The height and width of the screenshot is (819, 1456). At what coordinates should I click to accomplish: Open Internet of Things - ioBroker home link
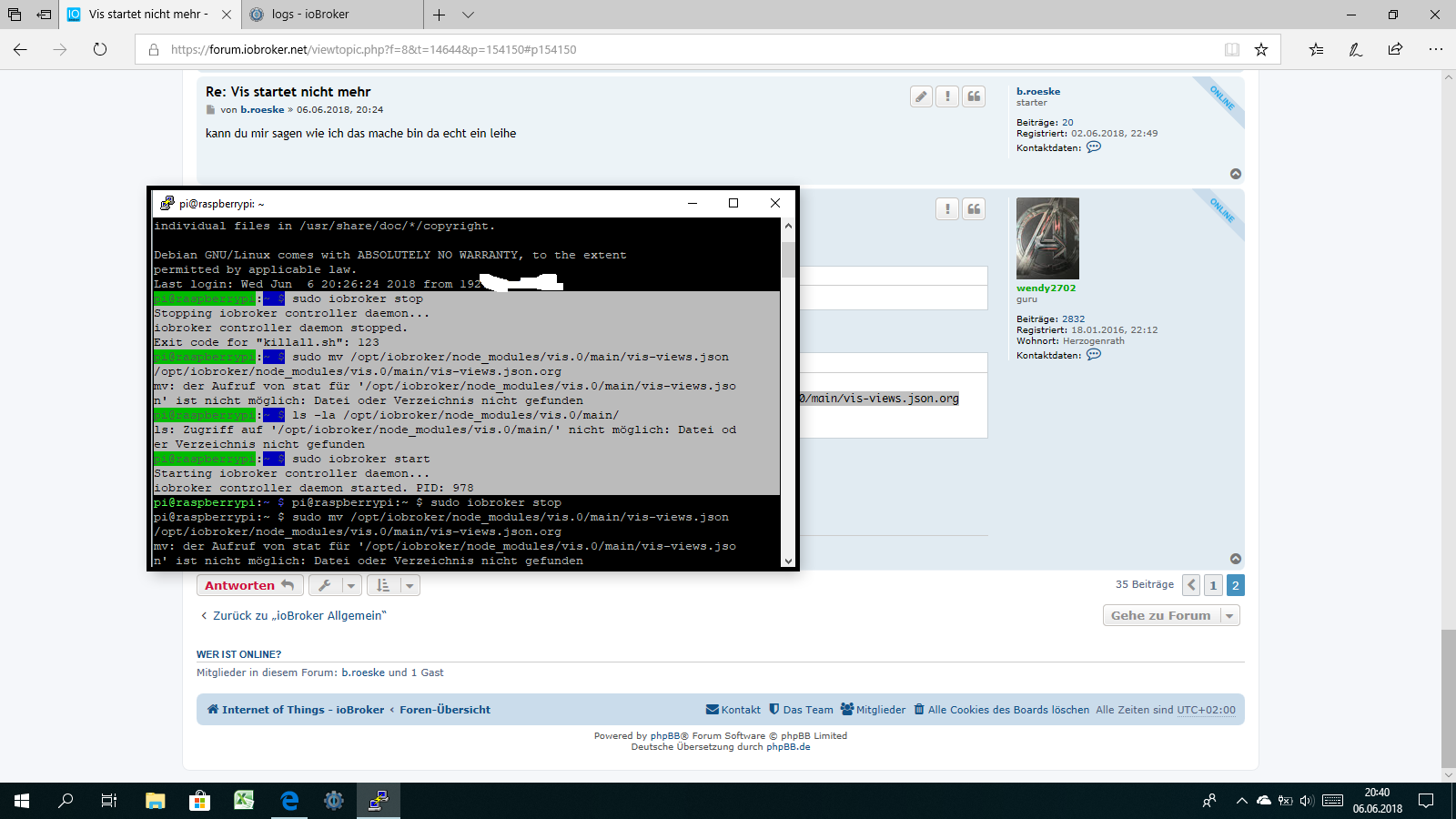(296, 710)
